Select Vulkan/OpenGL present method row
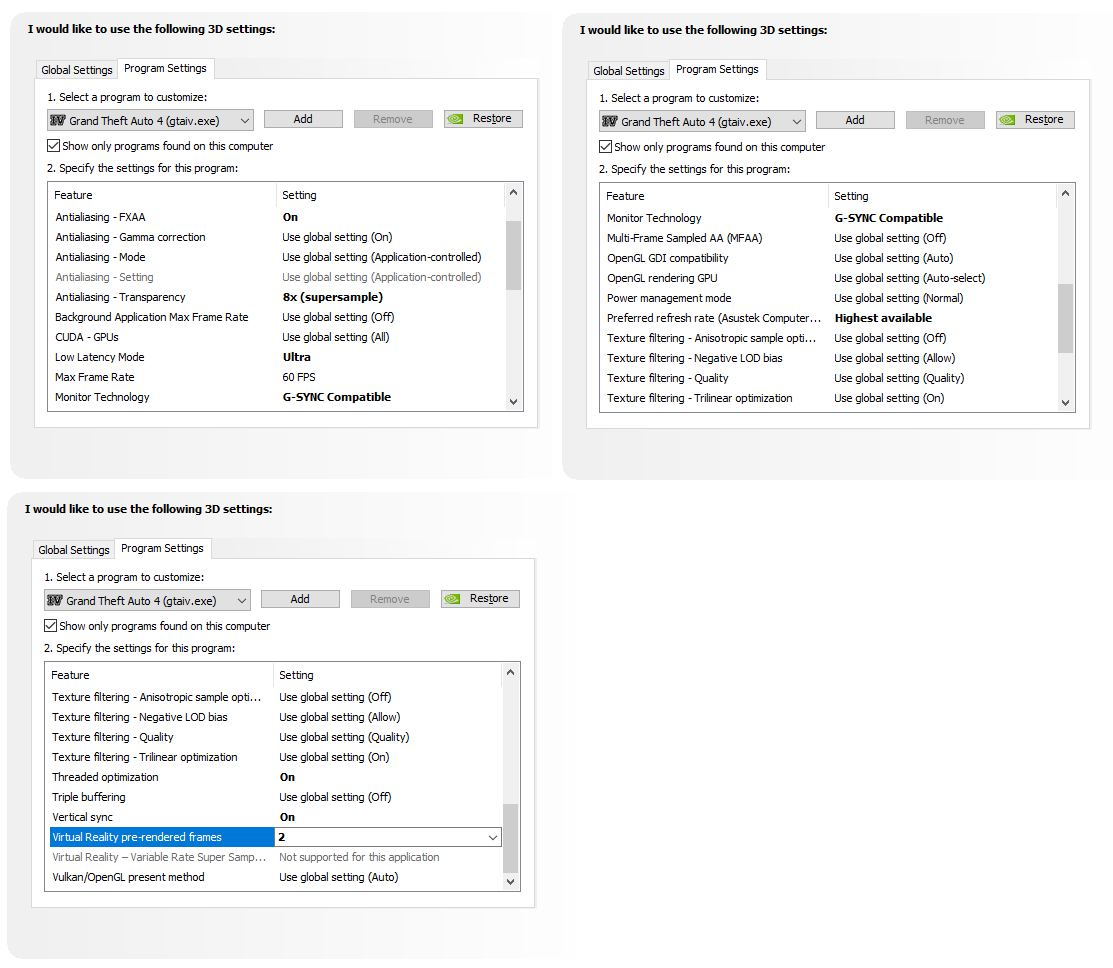1113x968 pixels. point(274,877)
